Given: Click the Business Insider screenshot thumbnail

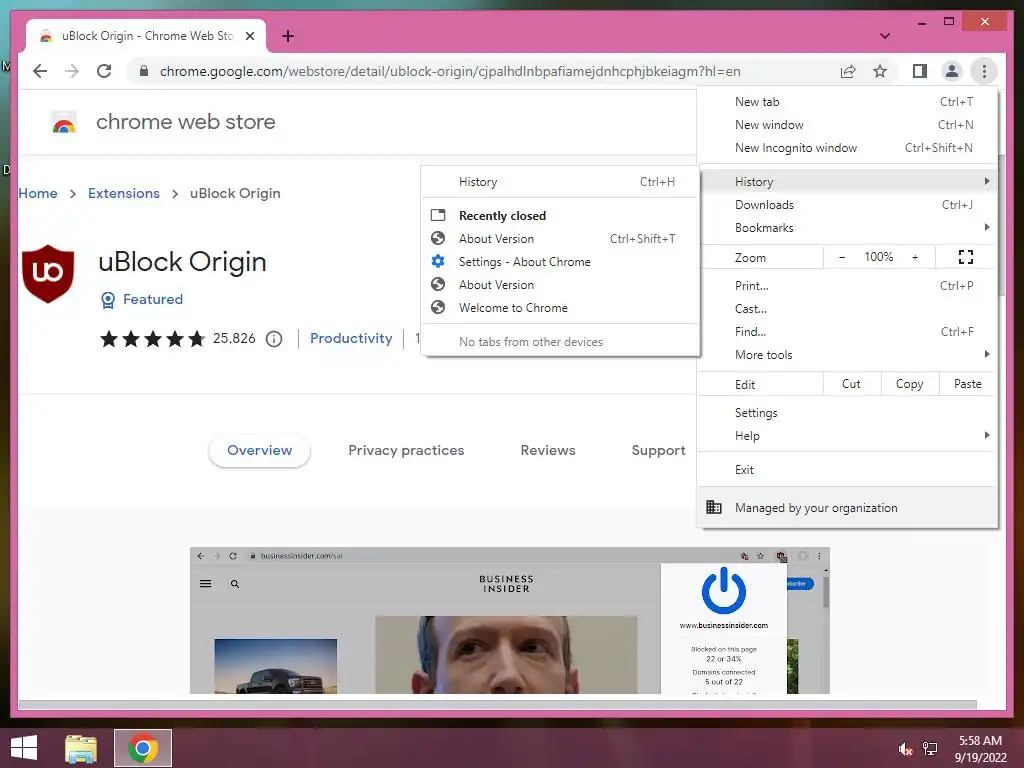Looking at the screenshot, I should click(x=509, y=620).
